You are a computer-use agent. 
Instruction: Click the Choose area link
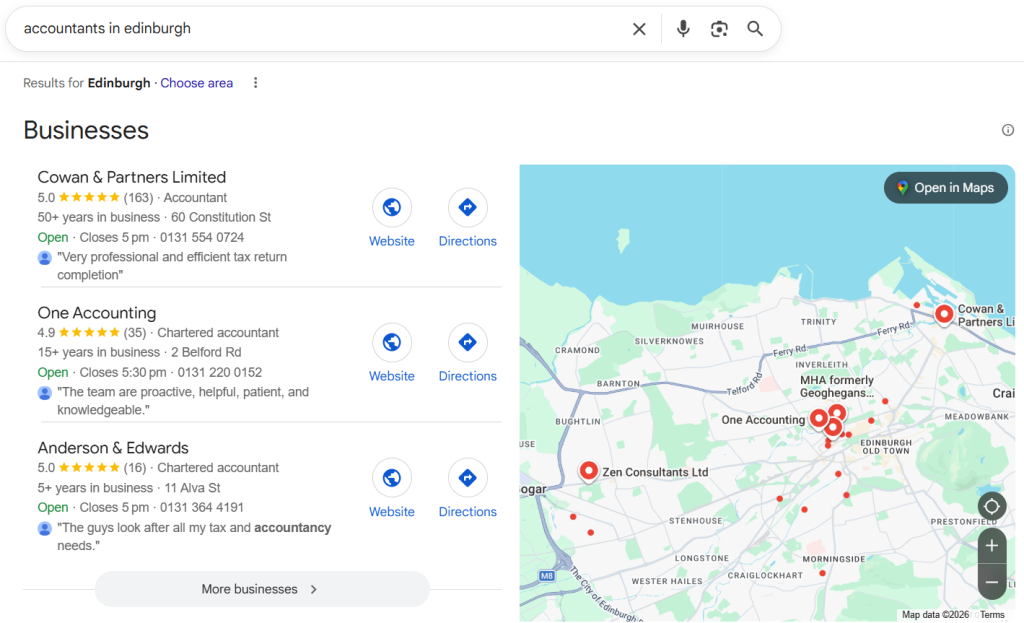coord(196,83)
